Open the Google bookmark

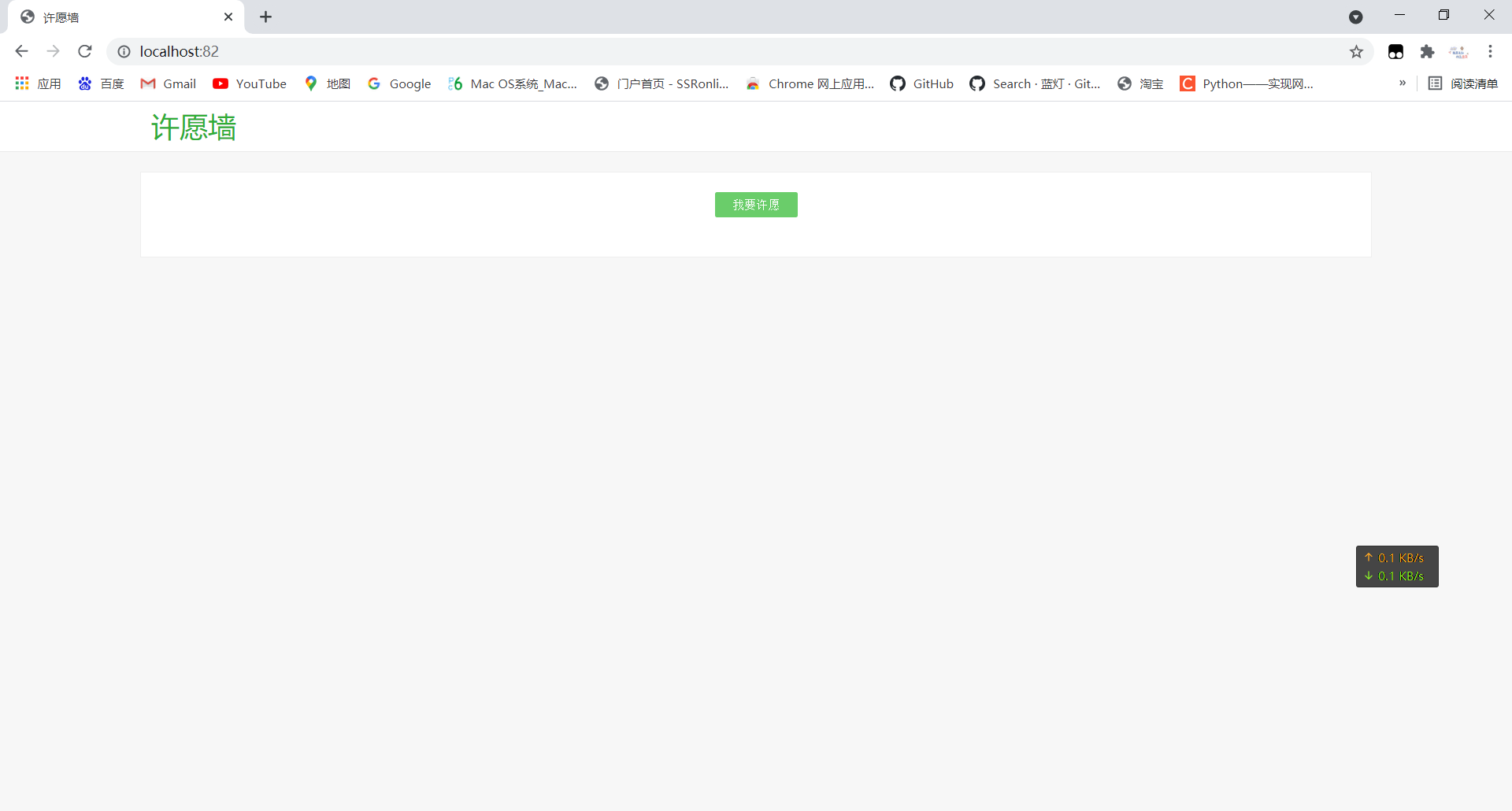[399, 83]
